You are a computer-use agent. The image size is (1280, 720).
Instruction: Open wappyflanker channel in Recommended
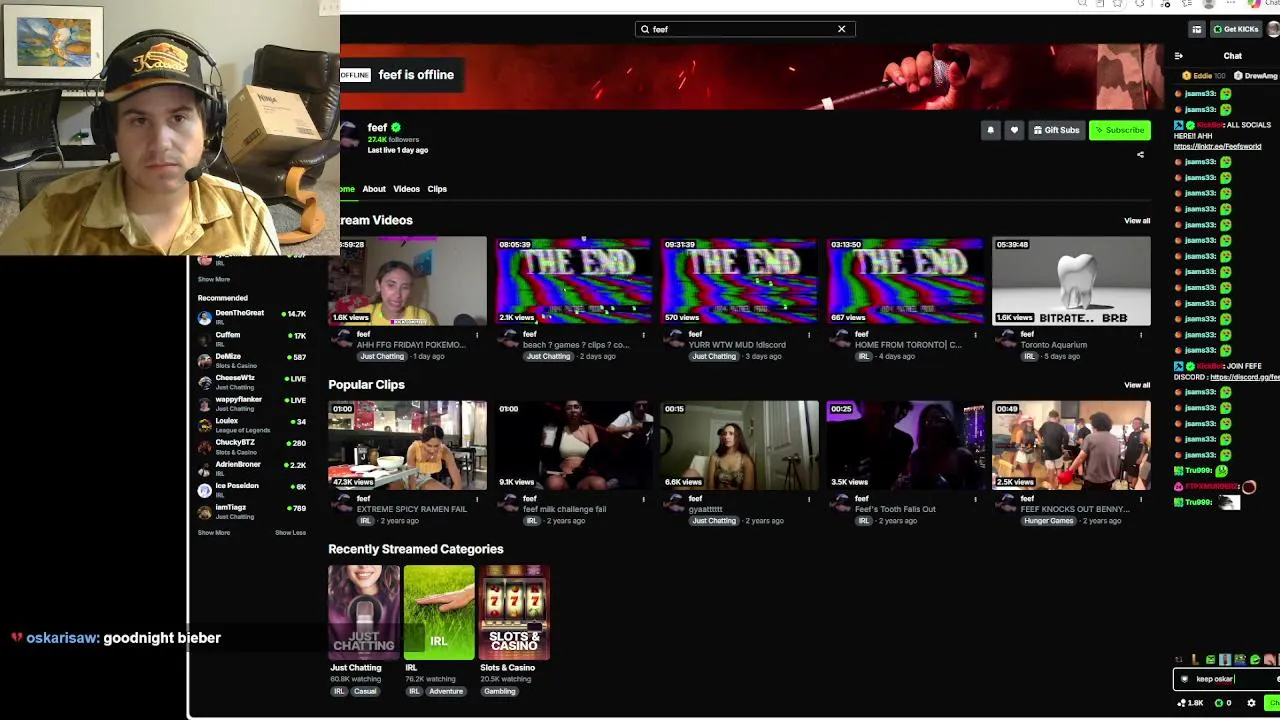pyautogui.click(x=252, y=404)
